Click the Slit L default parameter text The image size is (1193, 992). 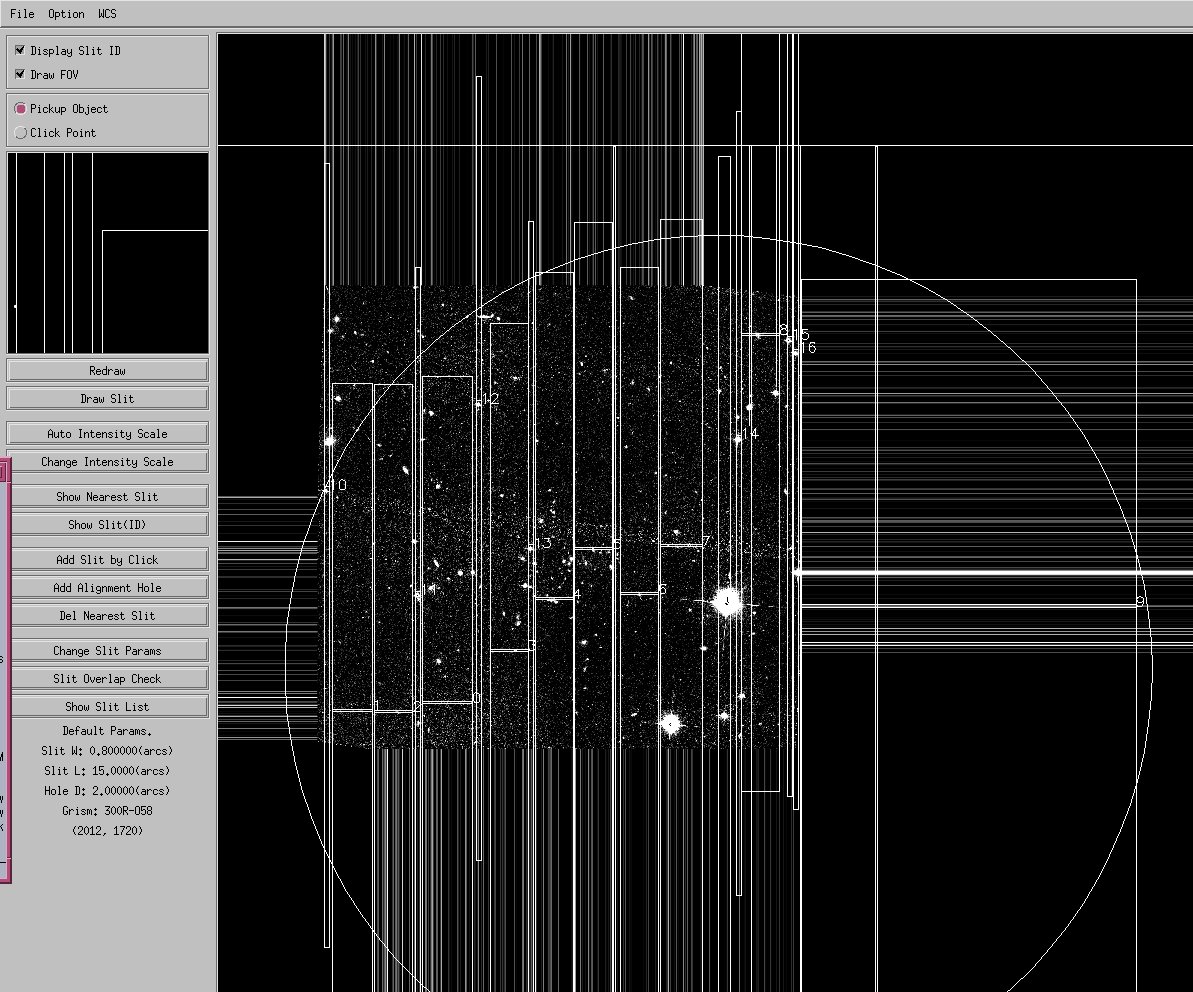tap(107, 771)
